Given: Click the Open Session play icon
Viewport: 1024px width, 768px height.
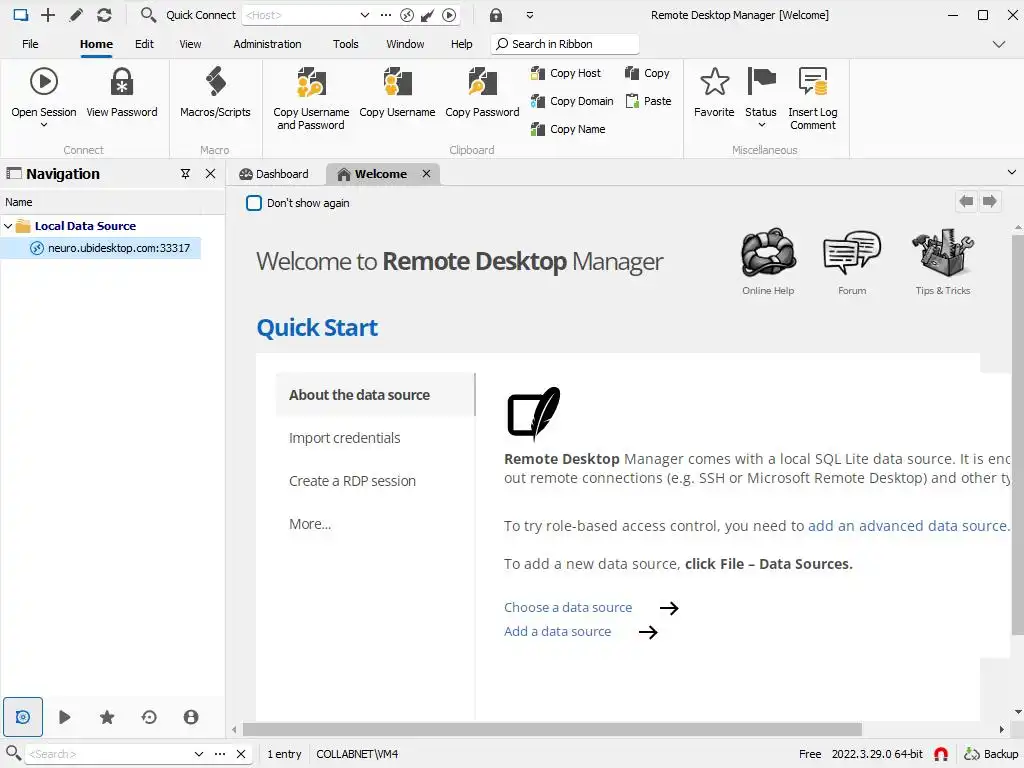Looking at the screenshot, I should coord(44,81).
